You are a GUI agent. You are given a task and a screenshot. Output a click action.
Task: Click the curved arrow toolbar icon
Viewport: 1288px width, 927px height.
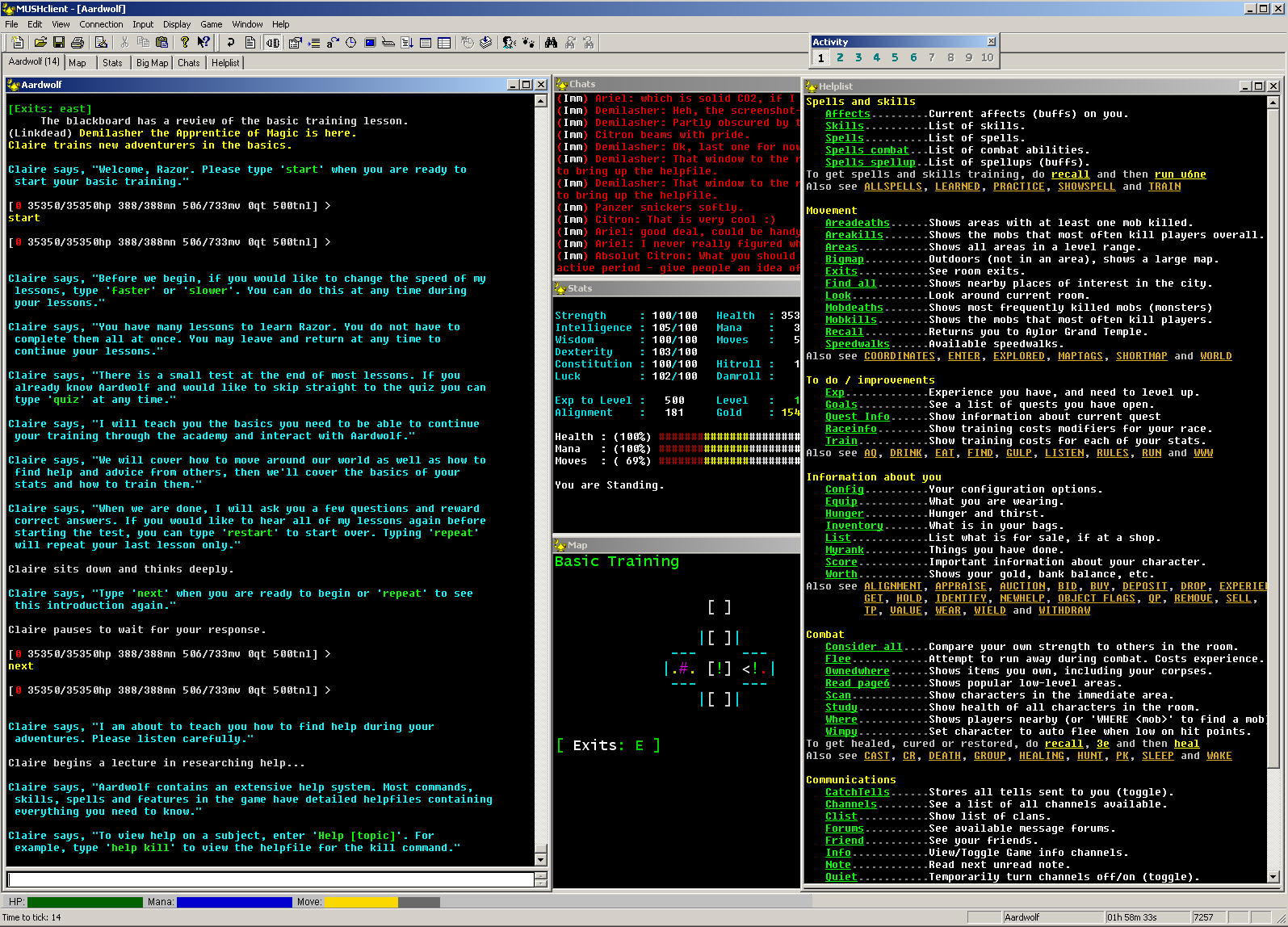230,42
